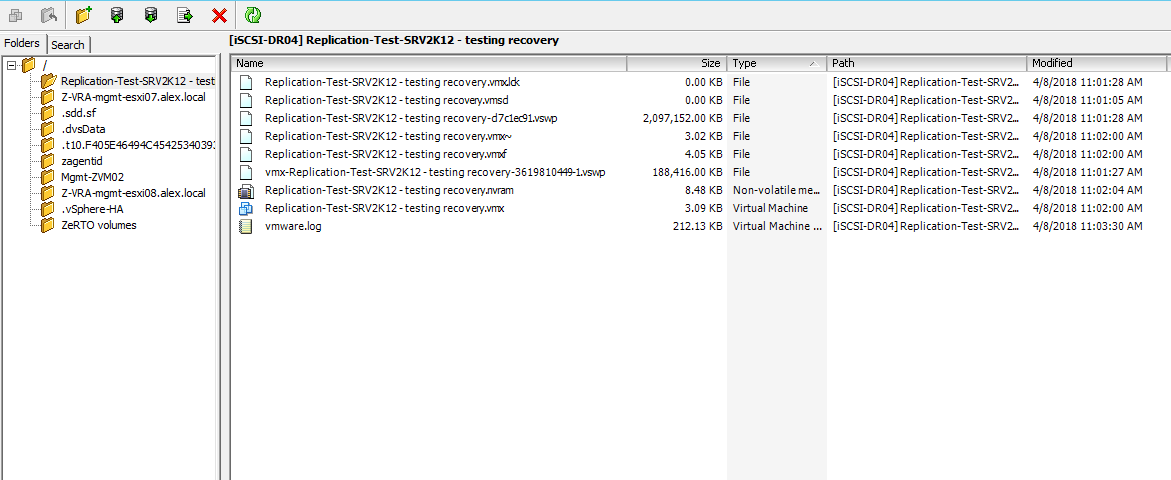The height and width of the screenshot is (480, 1171).
Task: Click the 2,097,152.00 KB size value
Action: pos(682,118)
